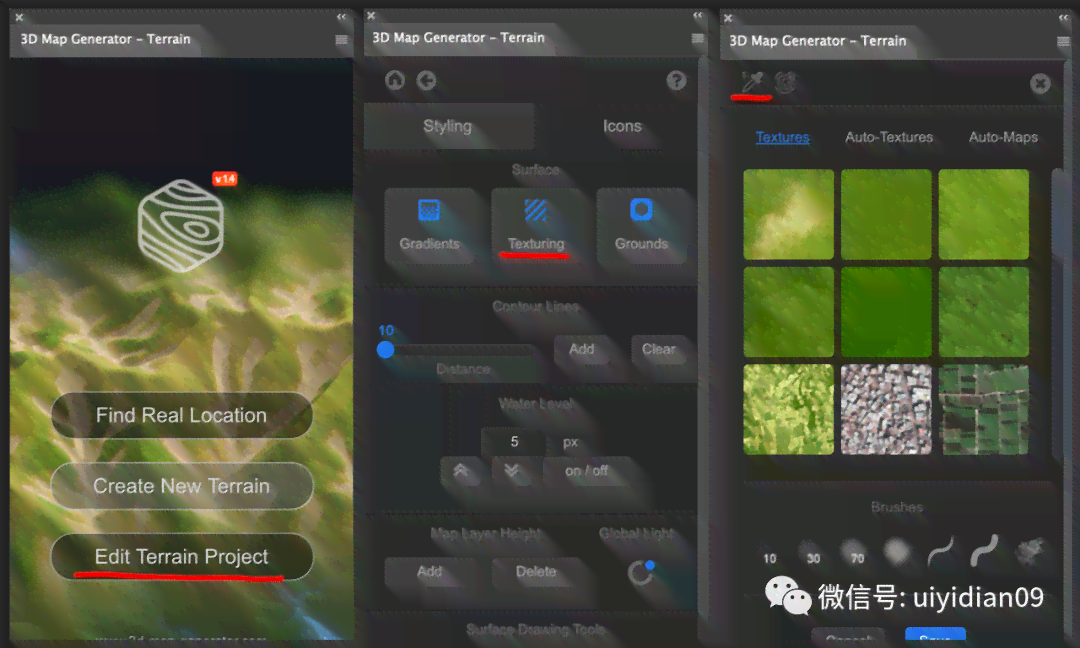The width and height of the screenshot is (1080, 648).
Task: Delete the map layer height
Action: point(536,572)
